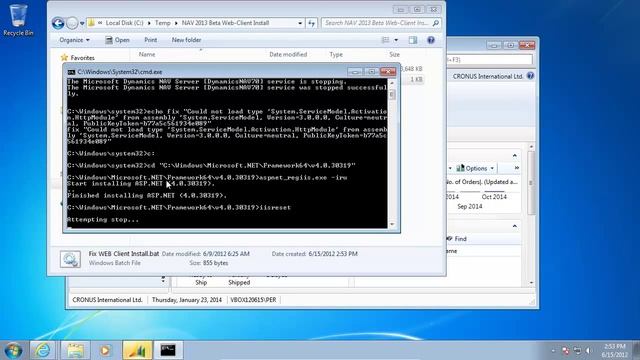The height and width of the screenshot is (360, 640).
Task: Select Temp in address breadcrumb
Action: pos(162,23)
